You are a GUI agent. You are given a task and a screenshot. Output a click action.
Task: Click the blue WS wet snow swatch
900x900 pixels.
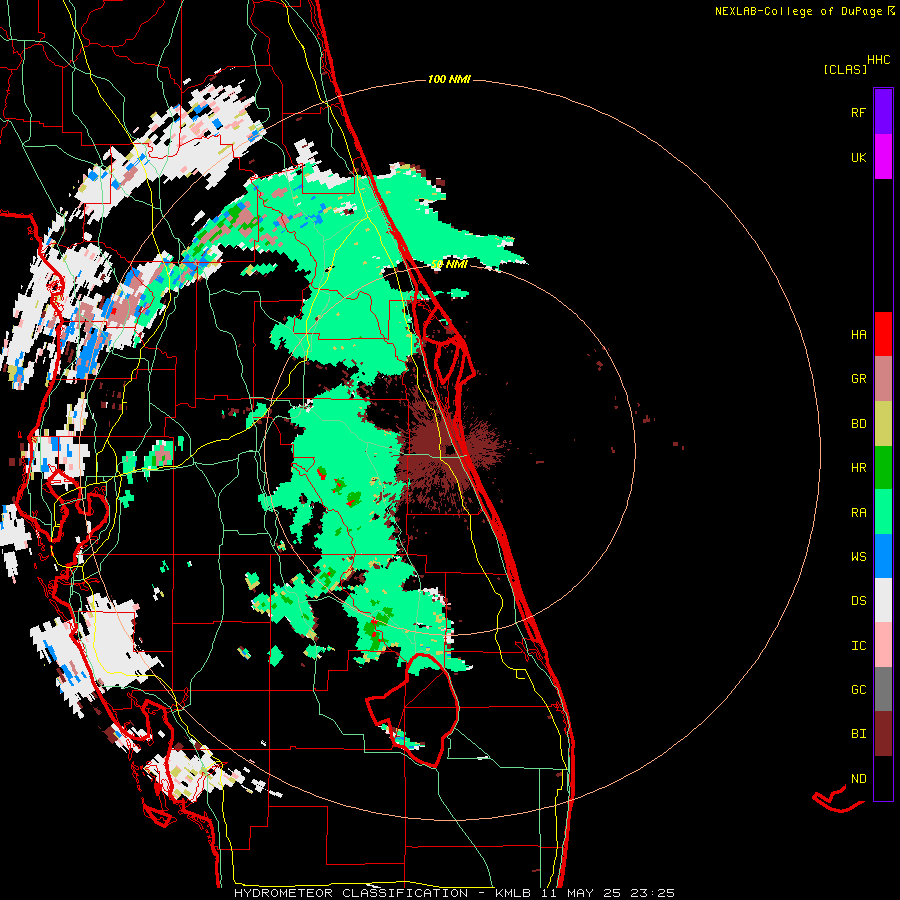click(x=883, y=556)
